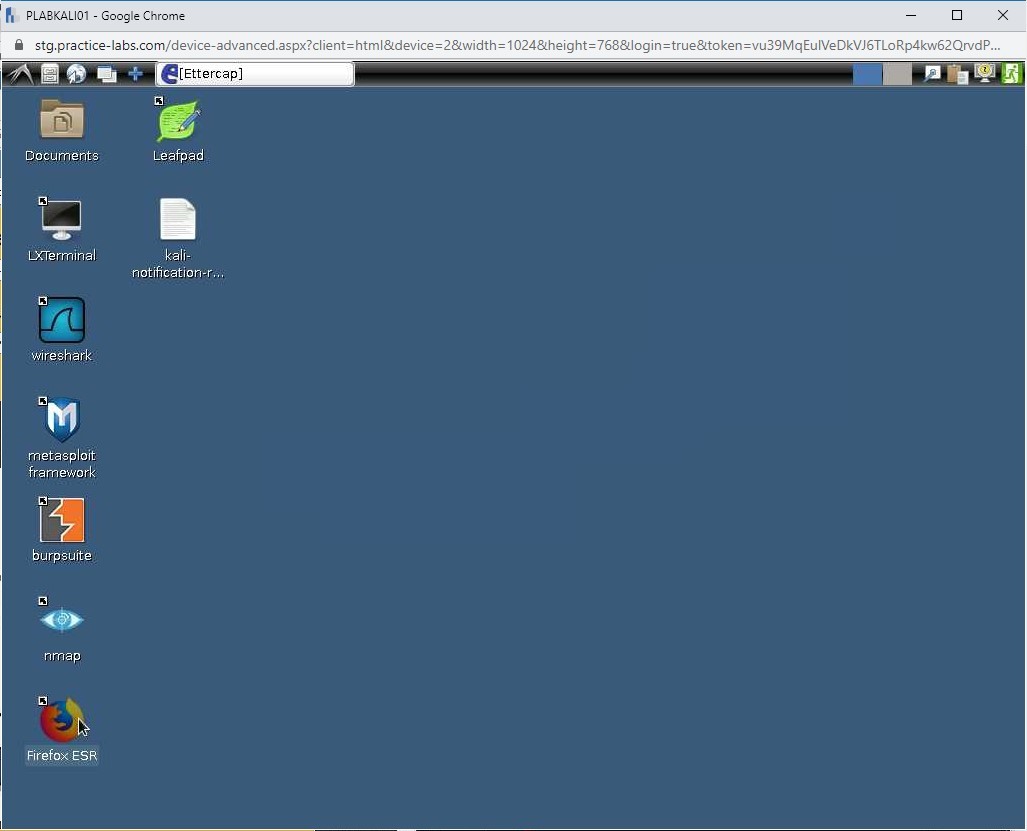Open the kali-notification-r file
This screenshot has height=831, width=1027.
[x=177, y=218]
